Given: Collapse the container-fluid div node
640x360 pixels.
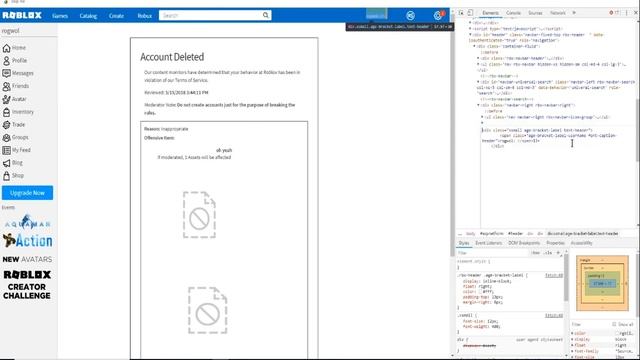Looking at the screenshot, I should coord(474,47).
